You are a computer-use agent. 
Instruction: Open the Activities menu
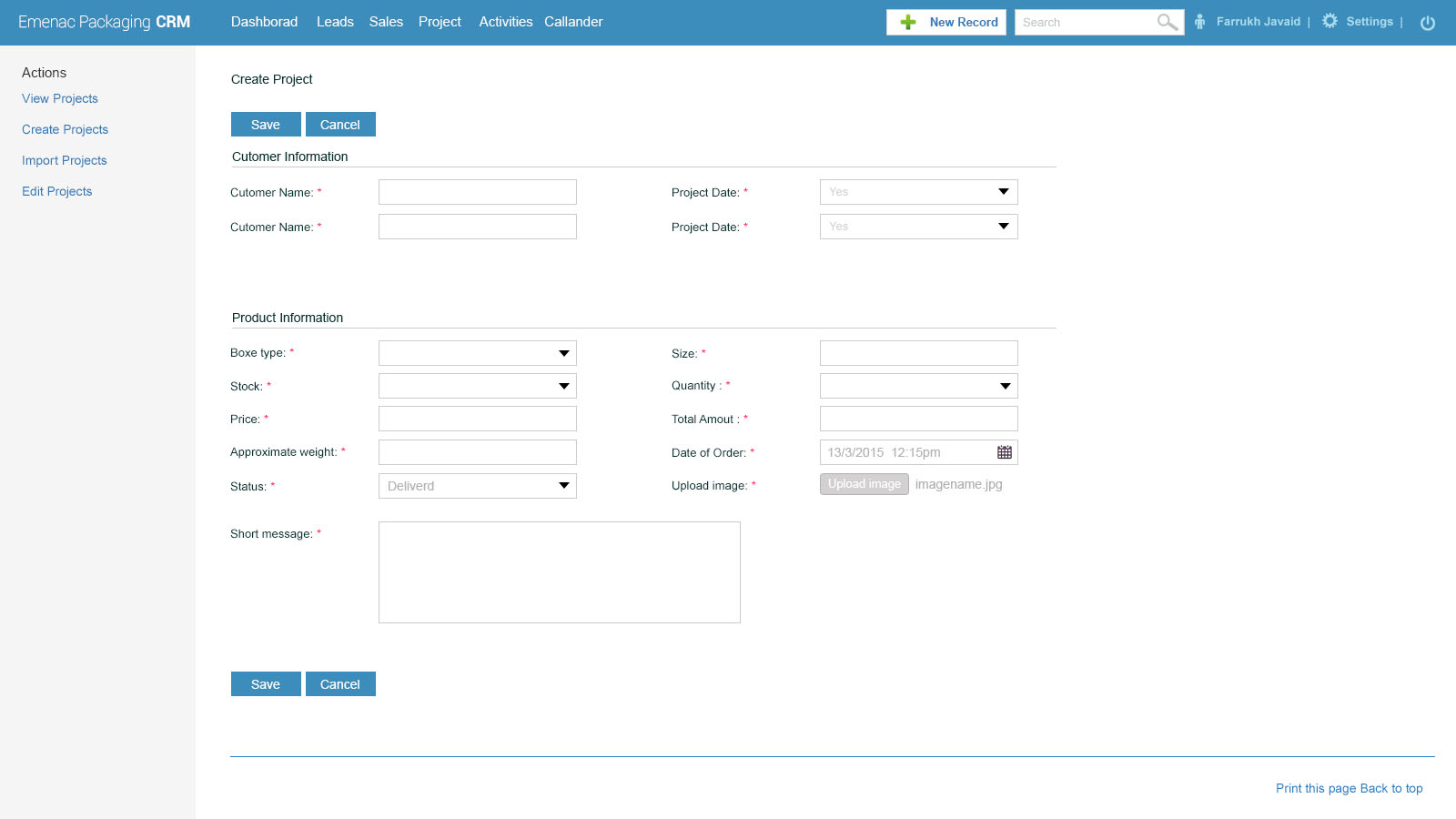click(x=506, y=22)
